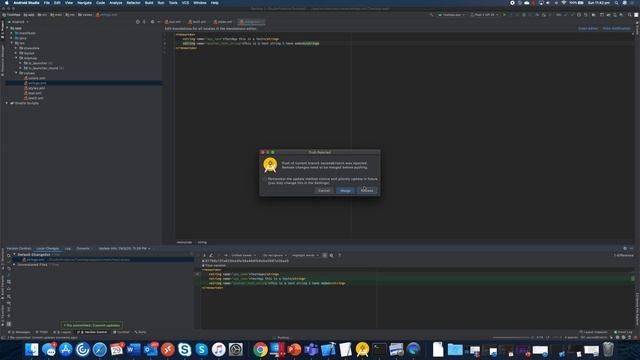The height and width of the screenshot is (360, 640).
Task: Open the File menu
Action: coord(47,3)
